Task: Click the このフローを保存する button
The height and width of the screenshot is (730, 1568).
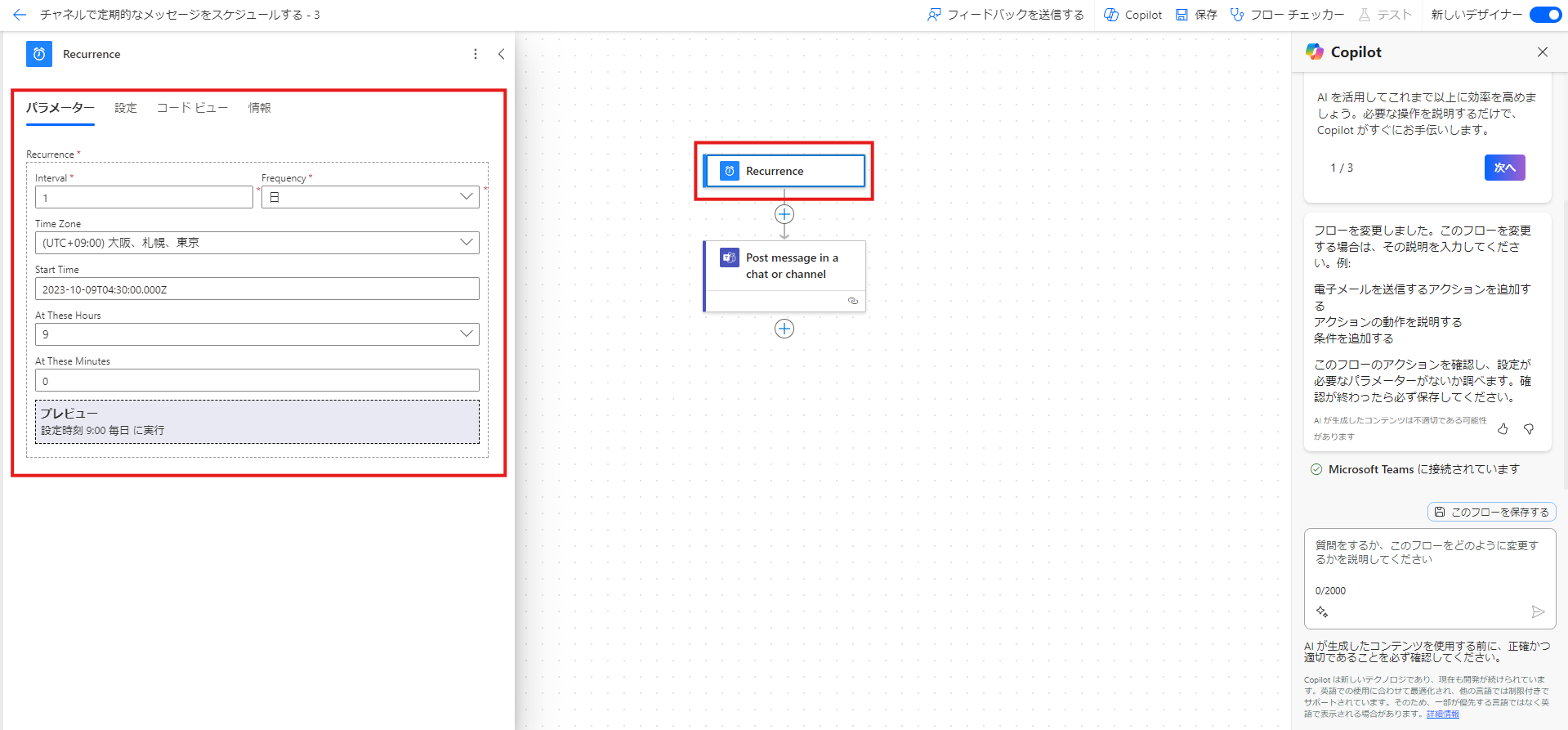Action: (x=1492, y=512)
